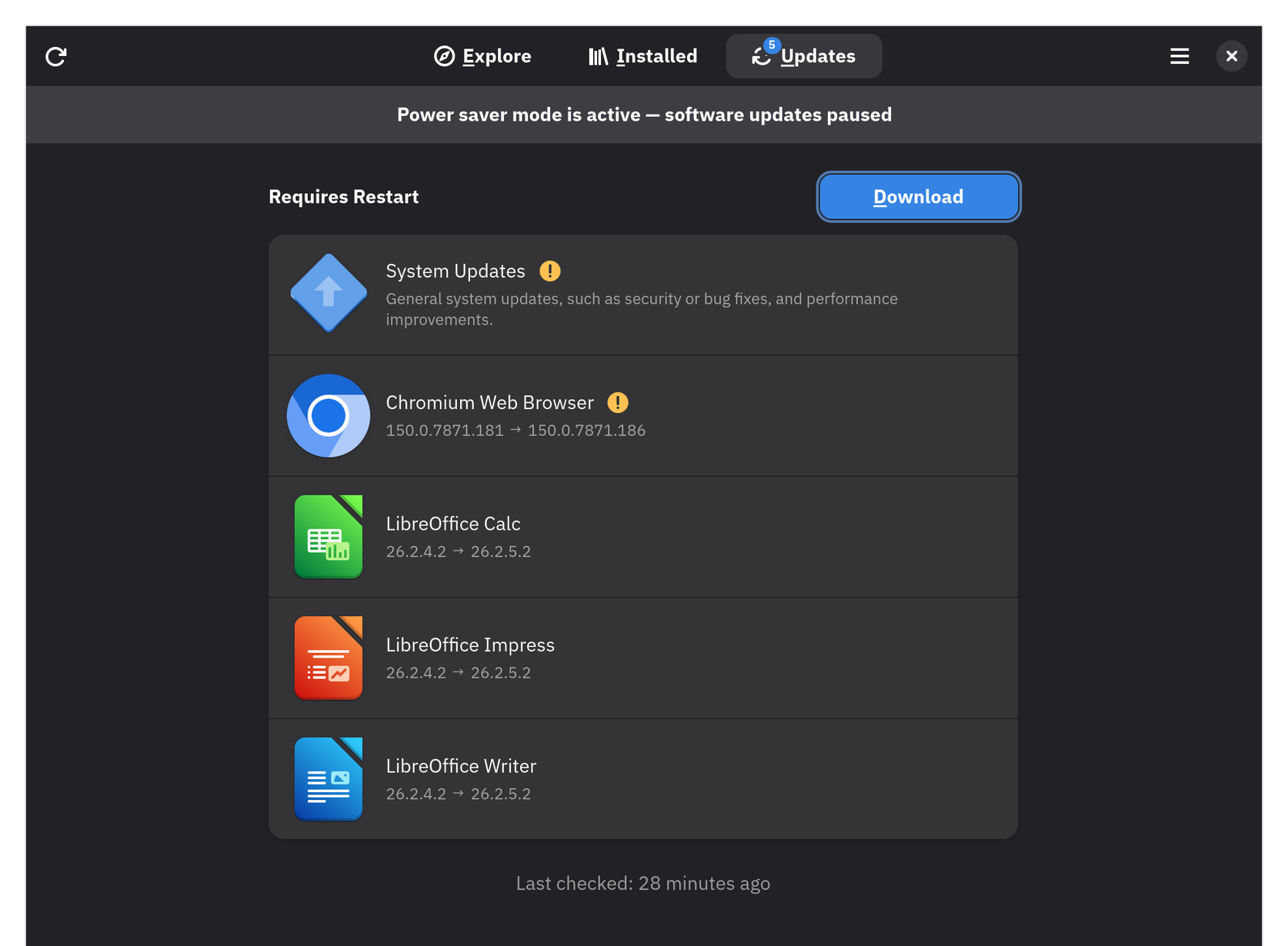Click the Chromium version 150.0.7871.181 text
This screenshot has width=1288, height=946.
(445, 431)
